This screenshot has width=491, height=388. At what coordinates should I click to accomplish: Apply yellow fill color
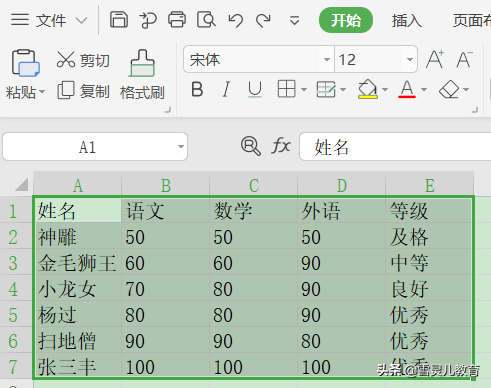click(368, 89)
